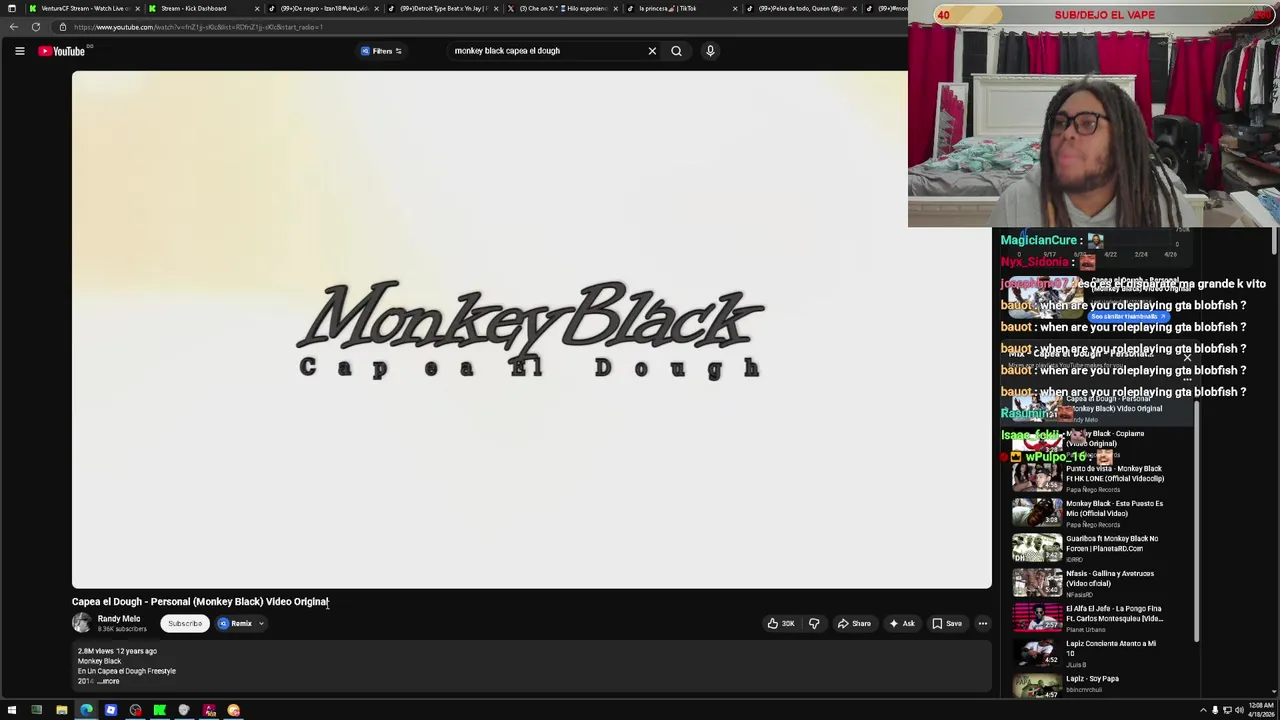The width and height of the screenshot is (1280, 720).
Task: Expand description with ...more link
Action: click(109, 681)
